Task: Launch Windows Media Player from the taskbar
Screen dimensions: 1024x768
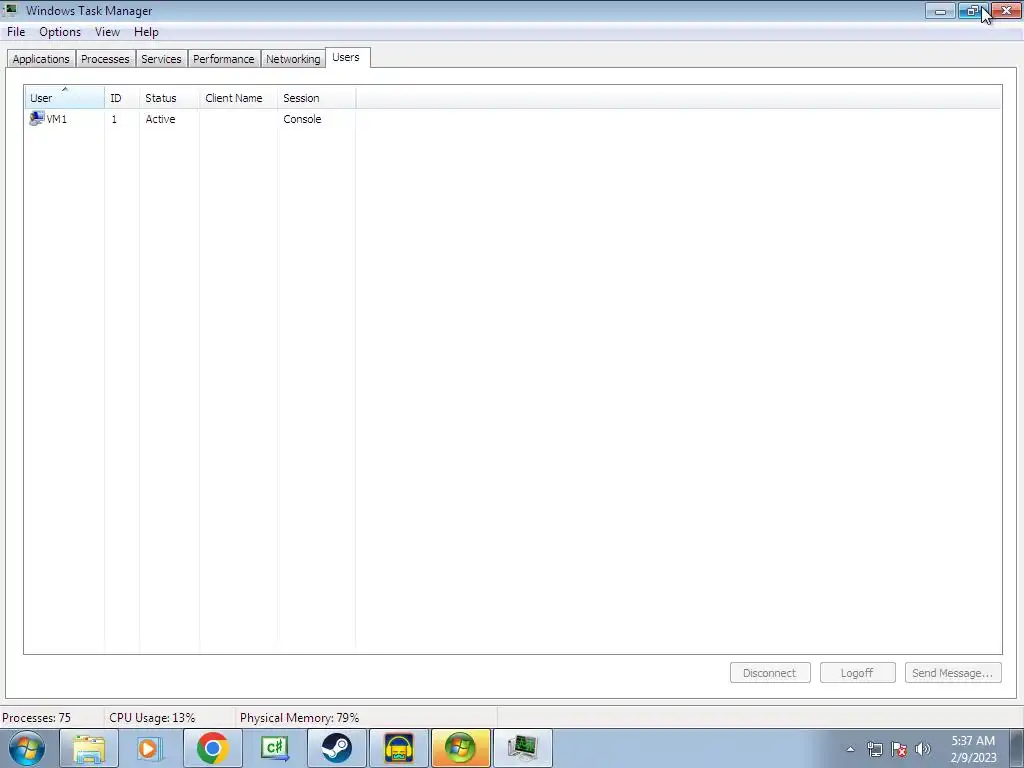Action: pos(149,748)
